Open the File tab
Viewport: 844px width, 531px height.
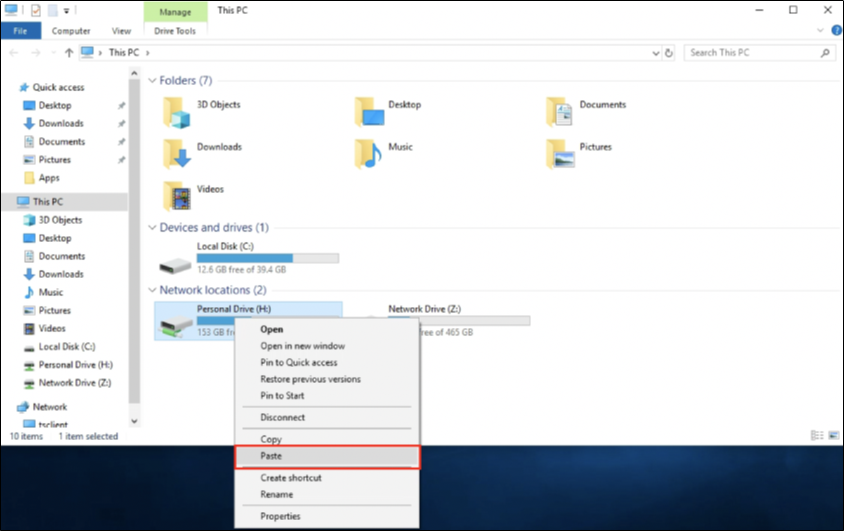coord(20,31)
